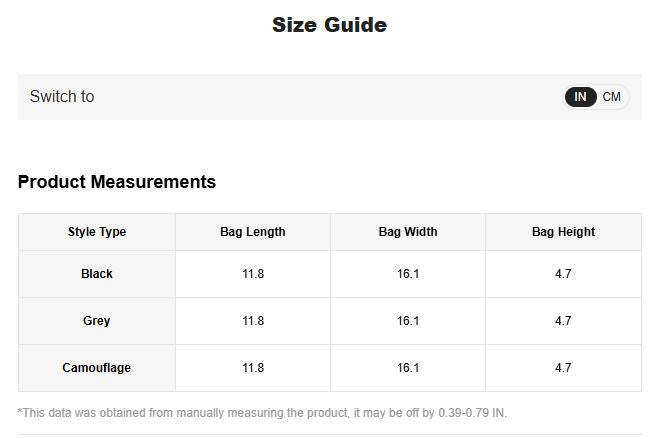Screen dimensions: 662x439
Task: Click the Bag Width value for Black
Action: [408, 274]
